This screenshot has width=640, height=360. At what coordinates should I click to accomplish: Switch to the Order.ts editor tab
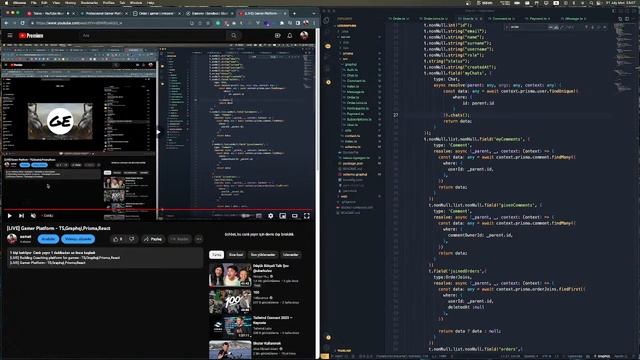click(x=400, y=19)
